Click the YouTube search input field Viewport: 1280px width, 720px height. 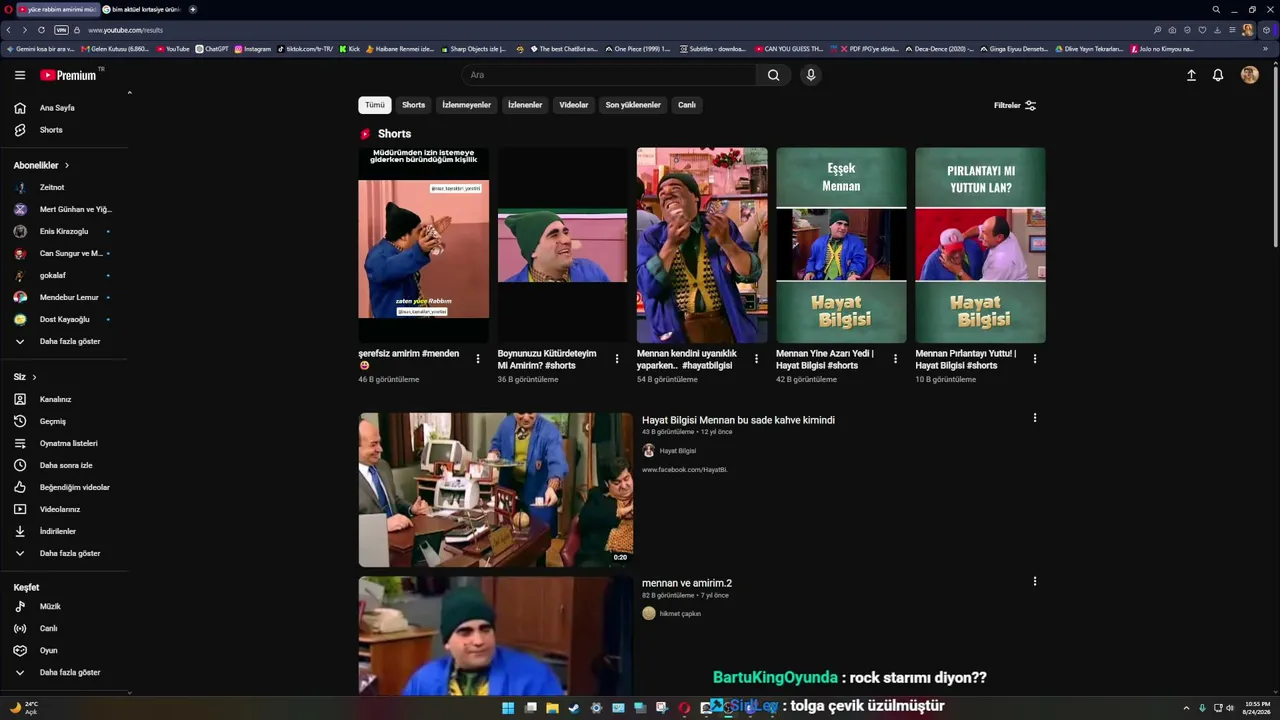(x=609, y=75)
